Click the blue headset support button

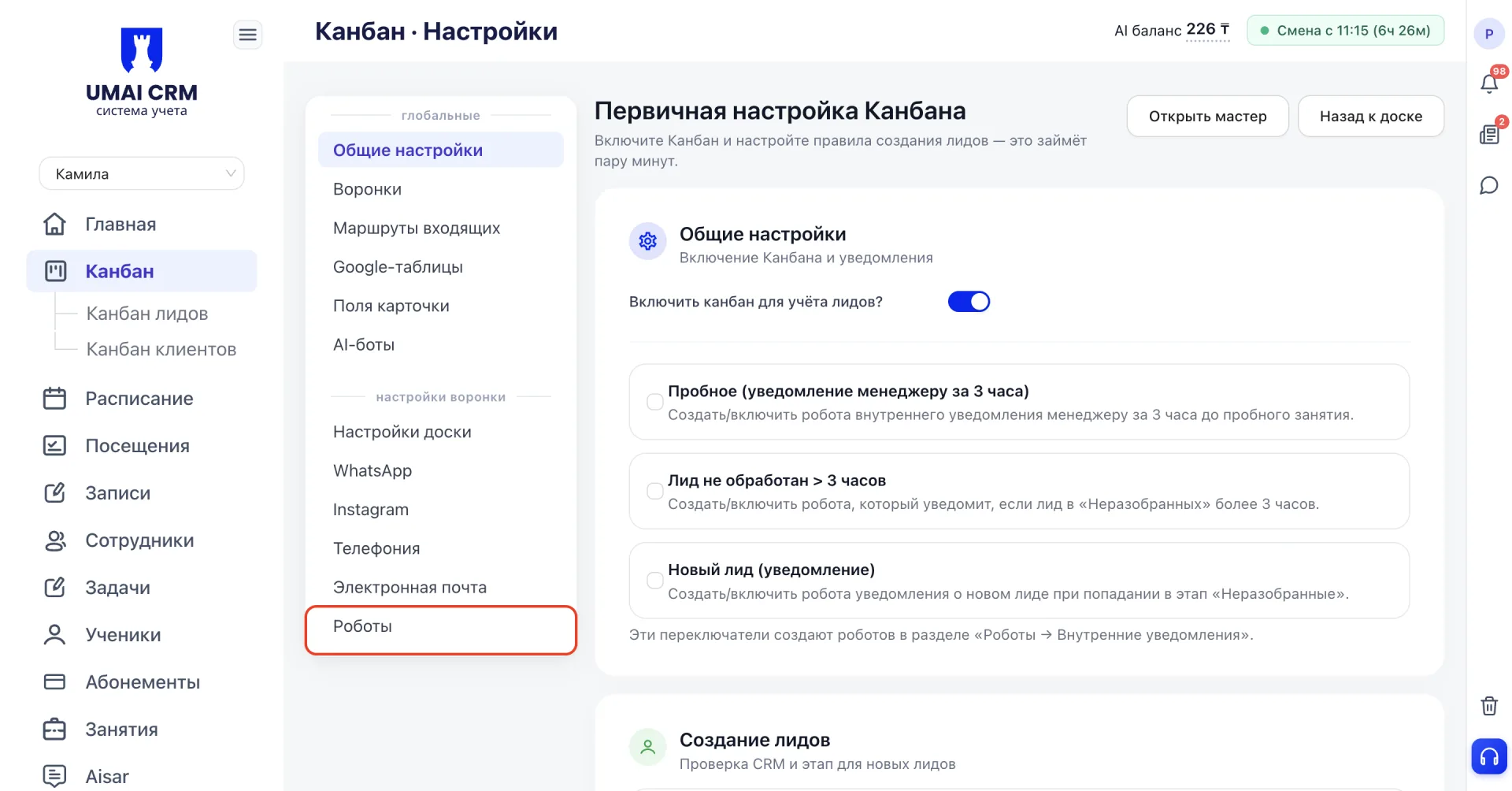pos(1489,757)
